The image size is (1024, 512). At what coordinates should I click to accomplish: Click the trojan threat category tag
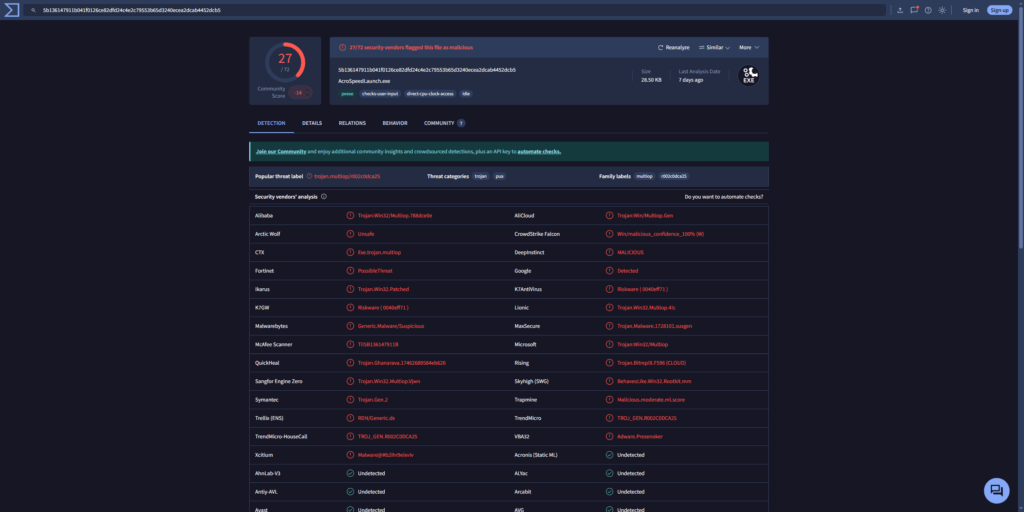481,176
